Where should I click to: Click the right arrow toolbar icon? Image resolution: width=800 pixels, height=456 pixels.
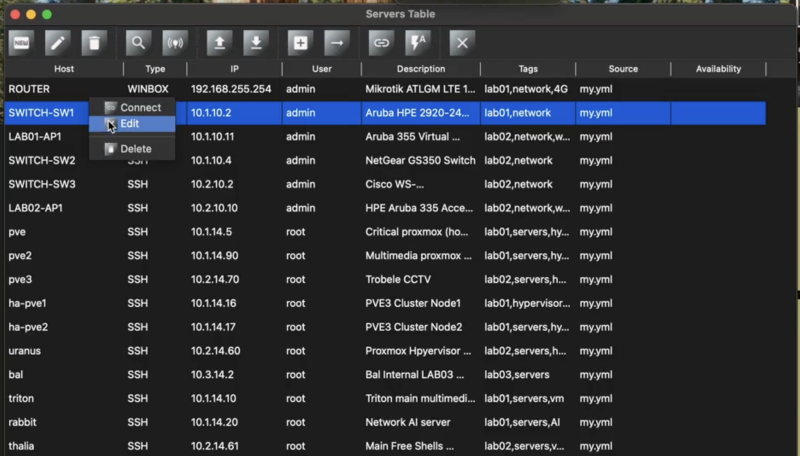point(337,43)
